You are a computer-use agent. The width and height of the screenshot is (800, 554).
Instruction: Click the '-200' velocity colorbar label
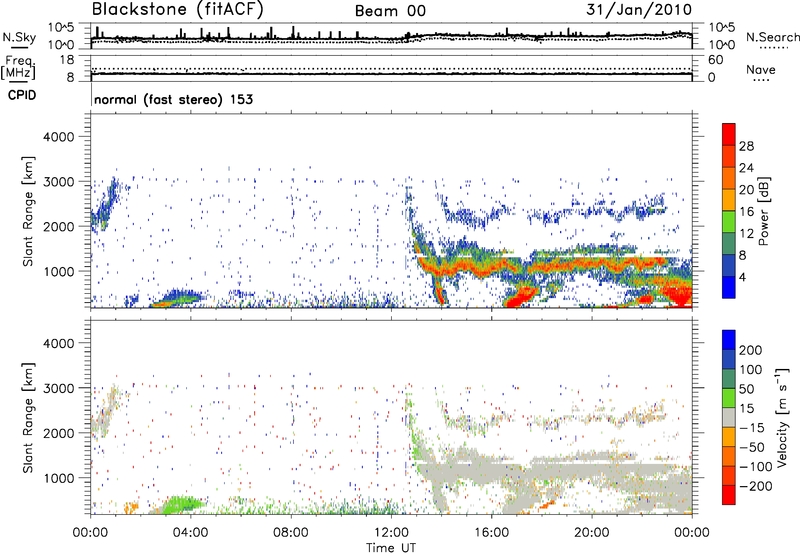pos(755,486)
